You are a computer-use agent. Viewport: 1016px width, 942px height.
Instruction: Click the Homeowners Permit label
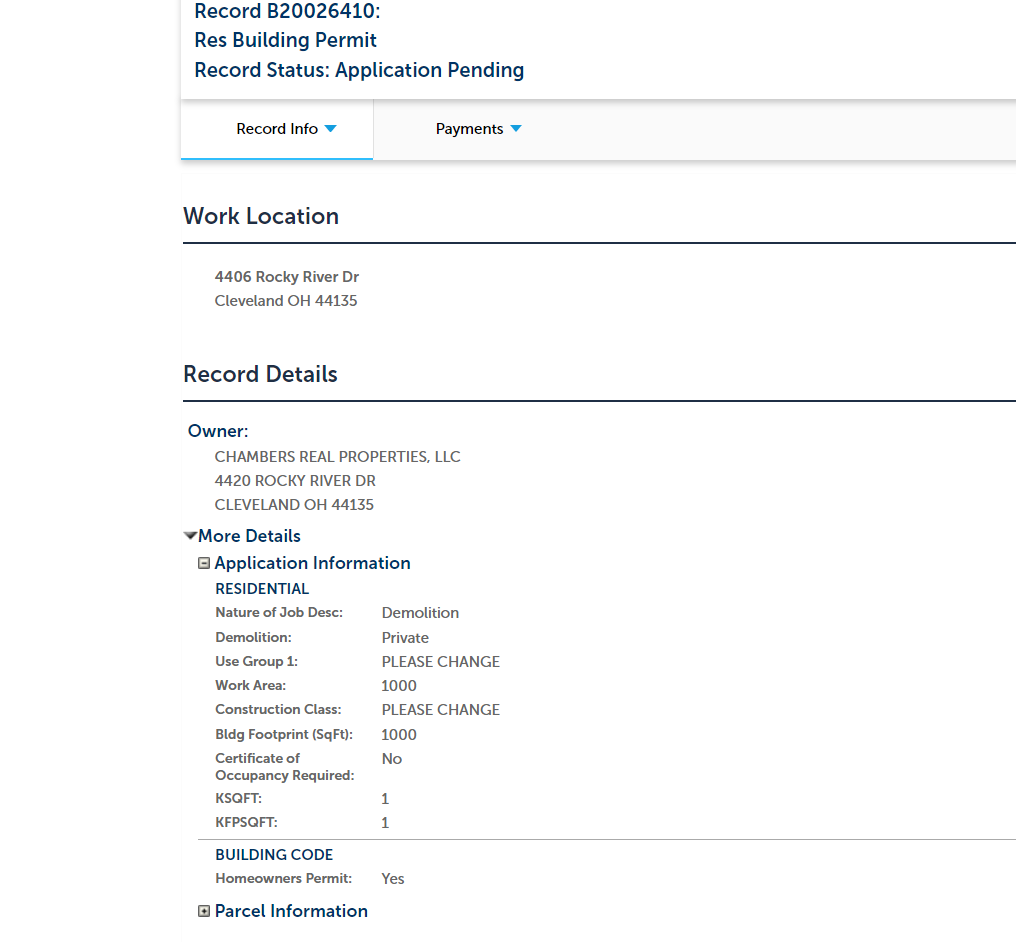[283, 879]
